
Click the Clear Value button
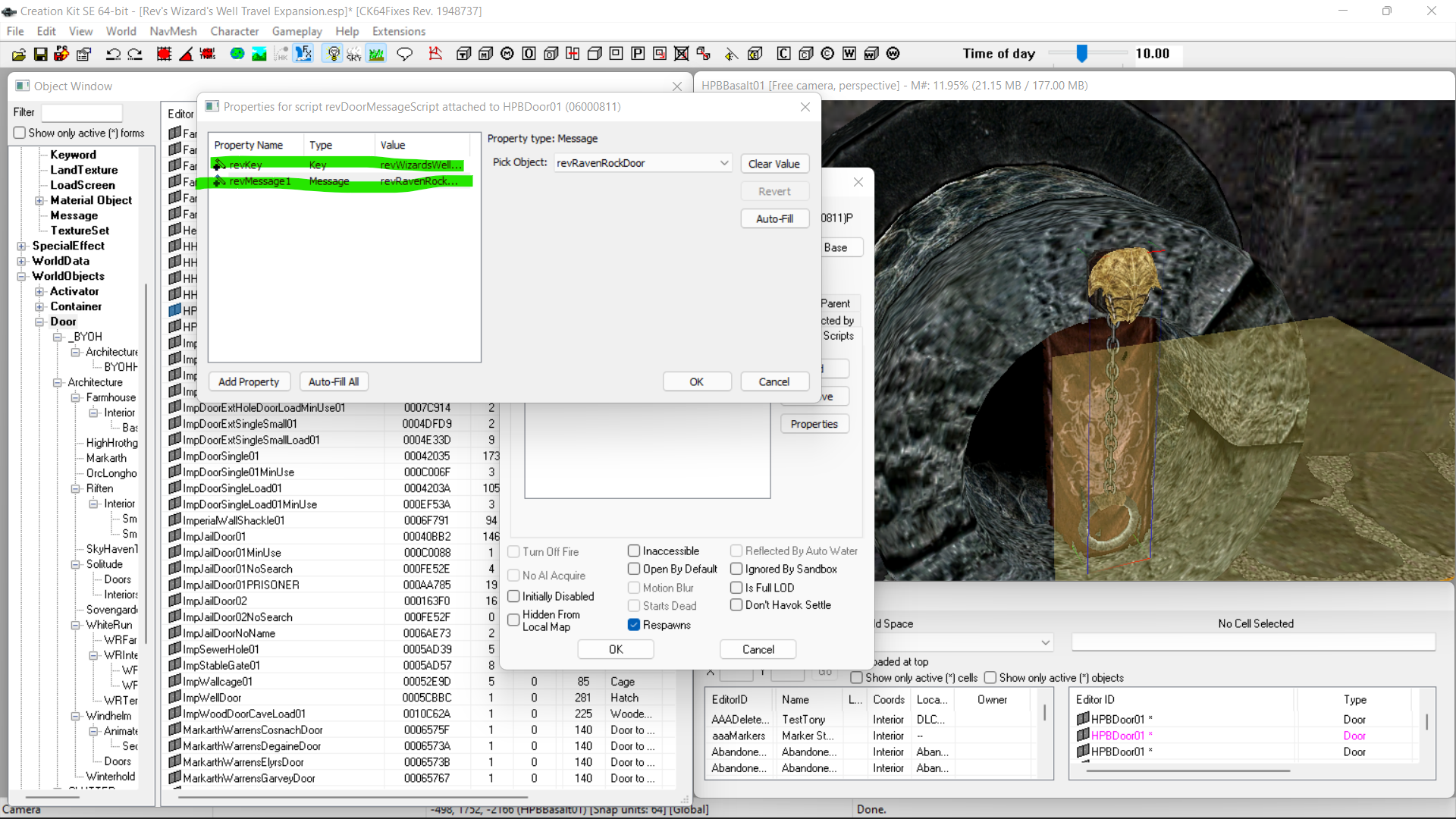(x=774, y=164)
